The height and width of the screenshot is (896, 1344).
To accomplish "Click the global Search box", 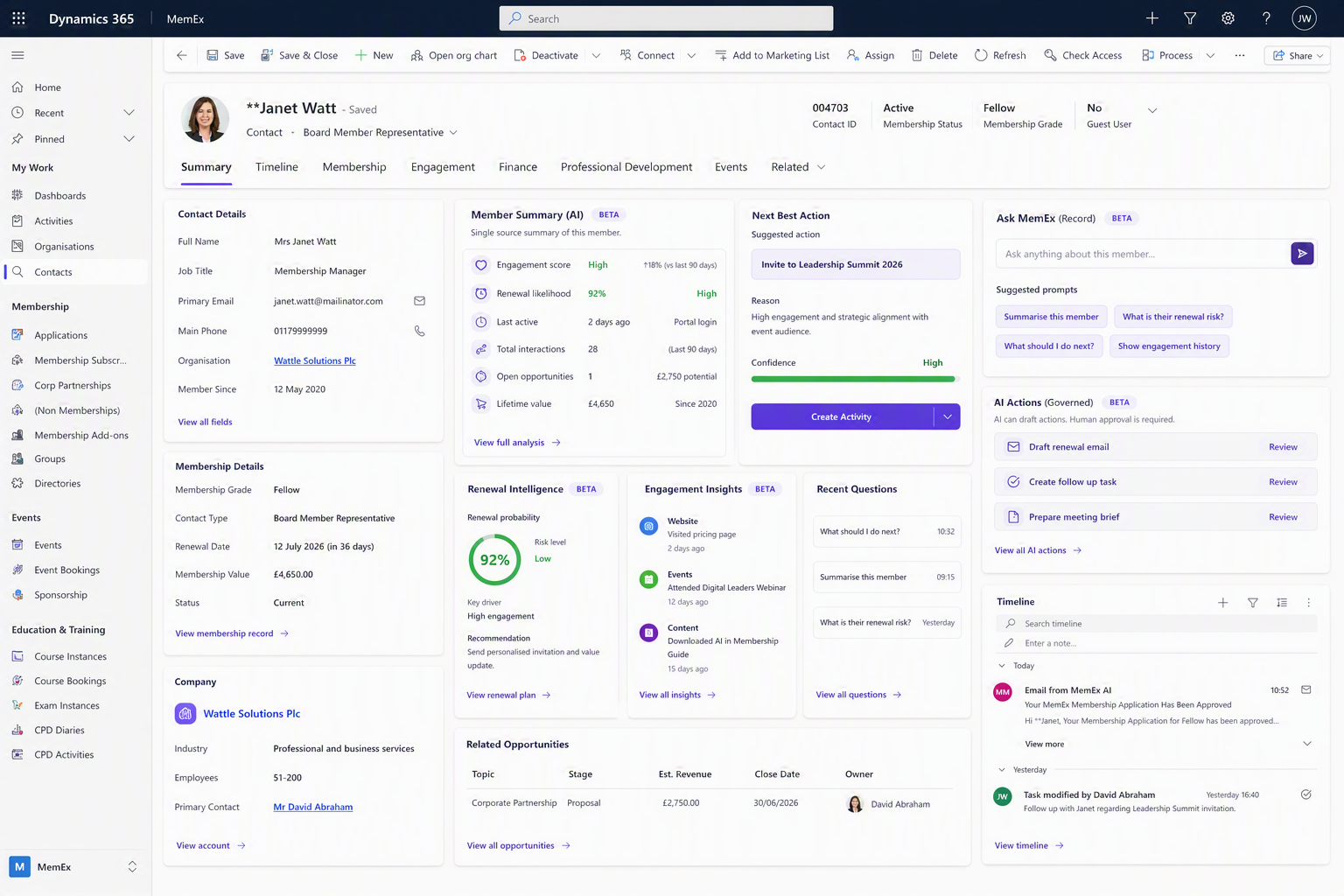I will pyautogui.click(x=666, y=18).
